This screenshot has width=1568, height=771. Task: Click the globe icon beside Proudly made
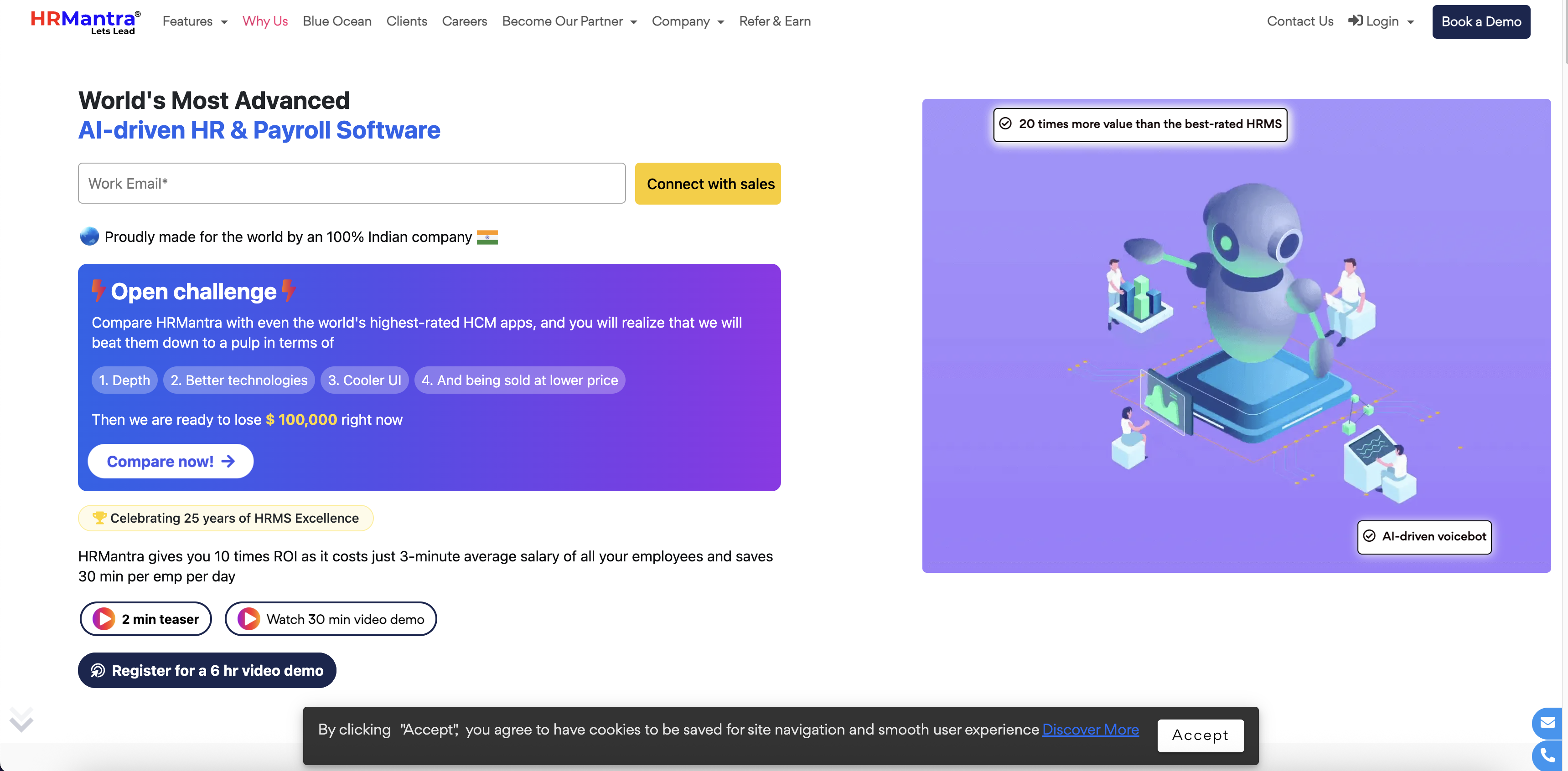pos(89,236)
